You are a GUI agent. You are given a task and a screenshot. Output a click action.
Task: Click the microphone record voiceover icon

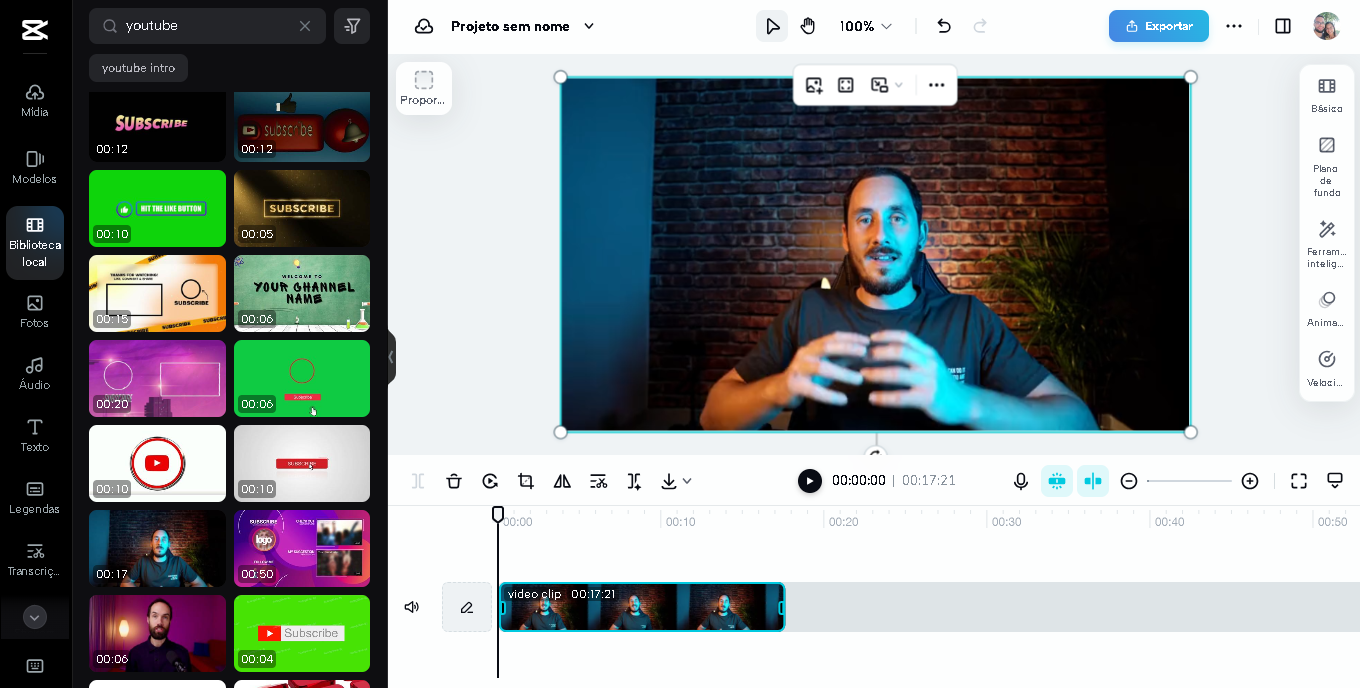pyautogui.click(x=1021, y=481)
